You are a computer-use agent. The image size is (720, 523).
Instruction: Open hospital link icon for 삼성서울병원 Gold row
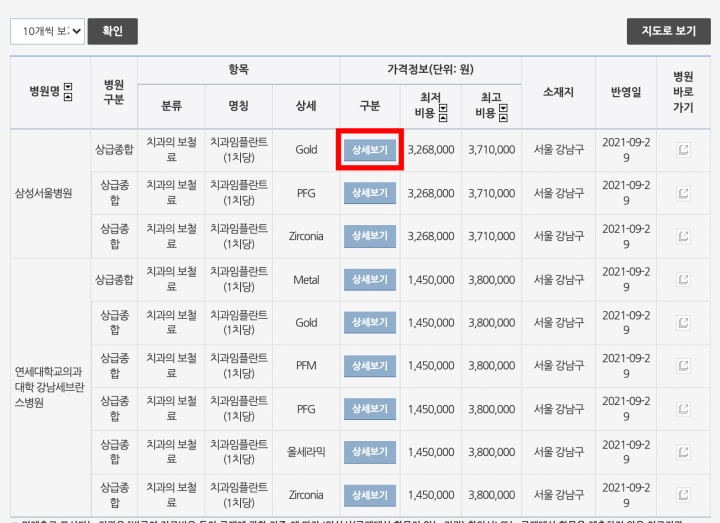683,150
